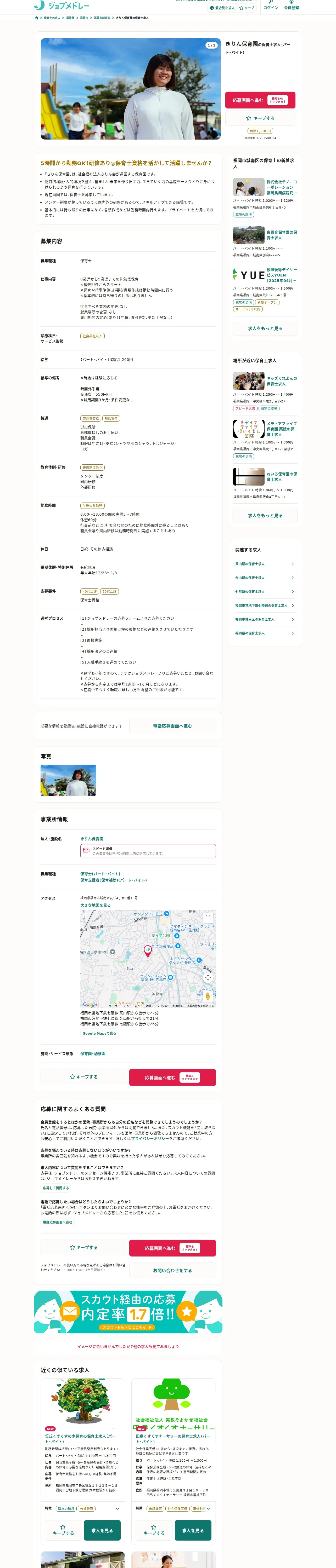The image size is (336, 1568).
Task: Open きりん保育園 facility name link
Action: coord(92,839)
